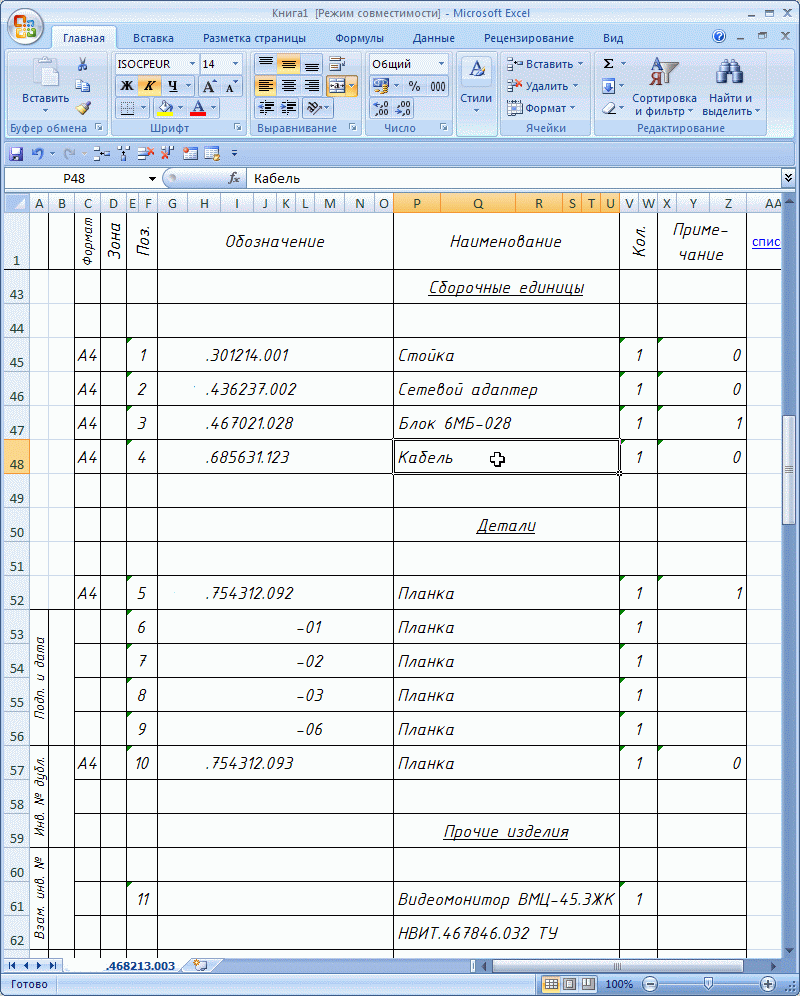The height and width of the screenshot is (996, 800).
Task: Apply percent style to the cell
Action: [x=414, y=86]
